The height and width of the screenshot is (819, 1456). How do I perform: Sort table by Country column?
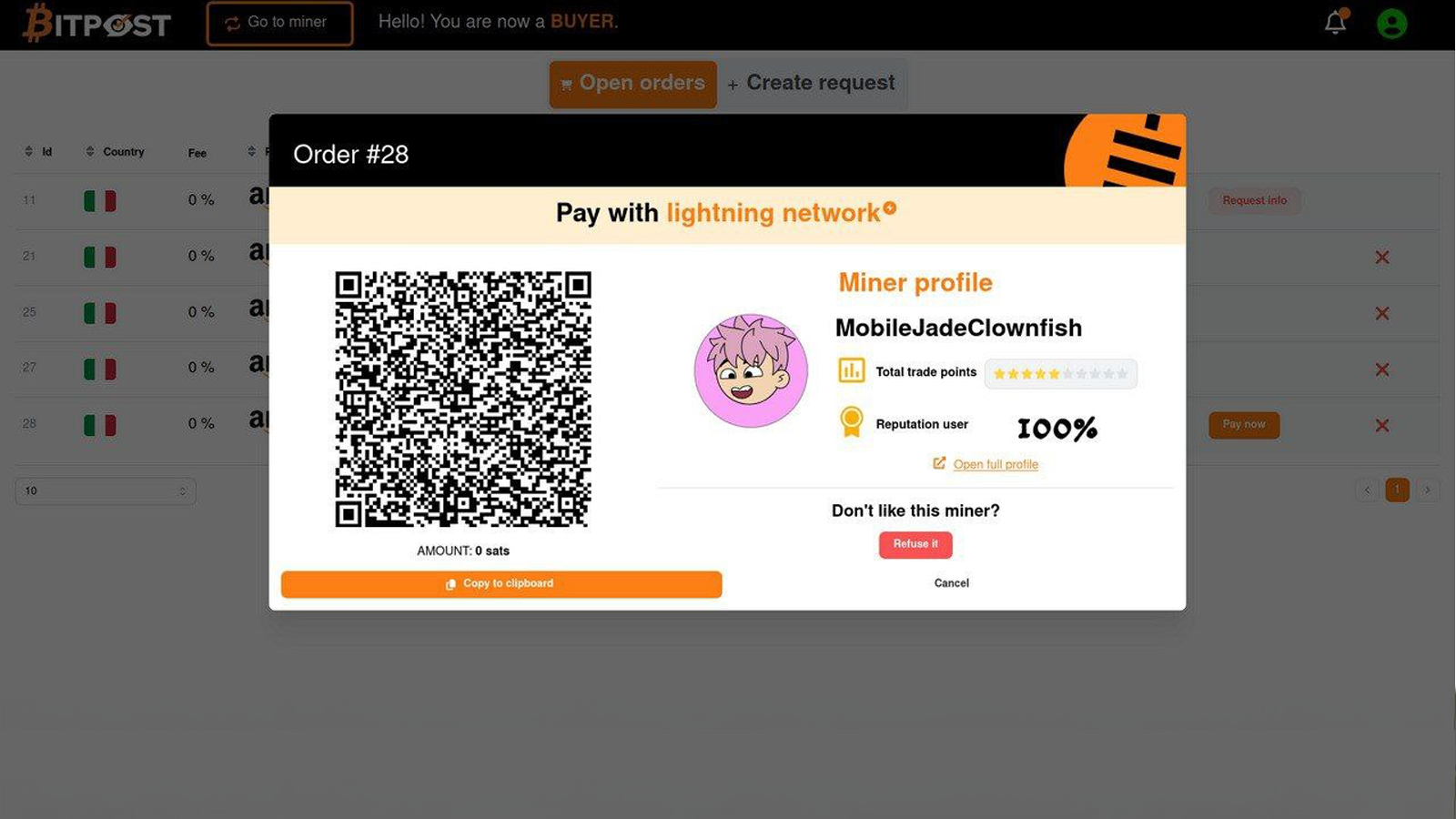(115, 151)
